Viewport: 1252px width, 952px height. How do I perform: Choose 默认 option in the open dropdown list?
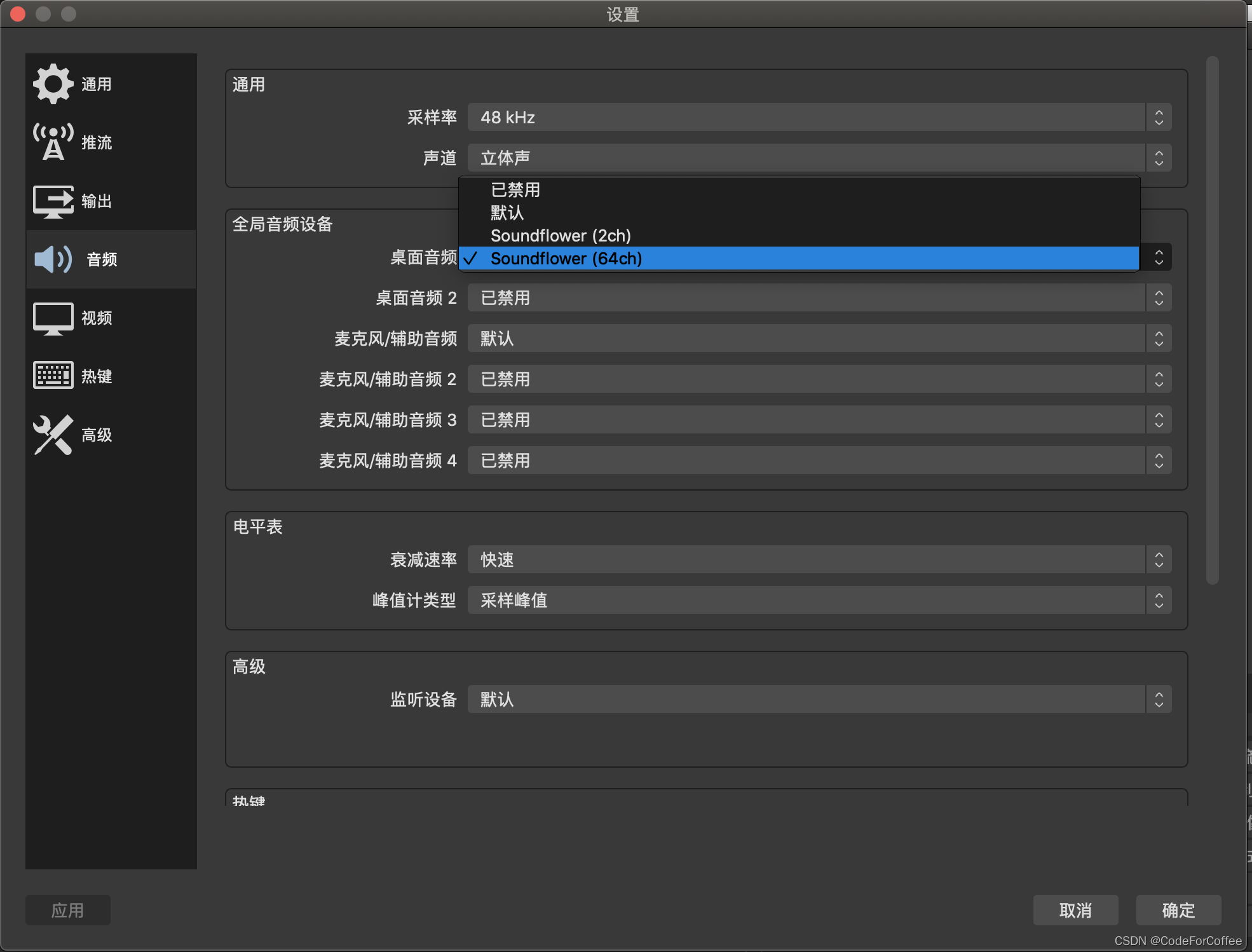[x=507, y=212]
